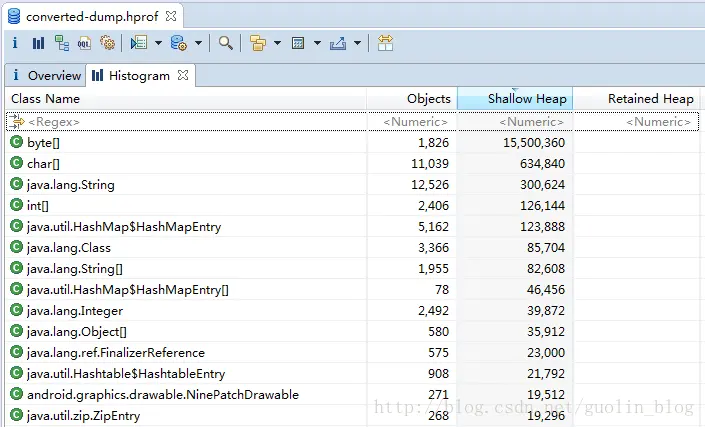Select the int[] class row

(352, 205)
